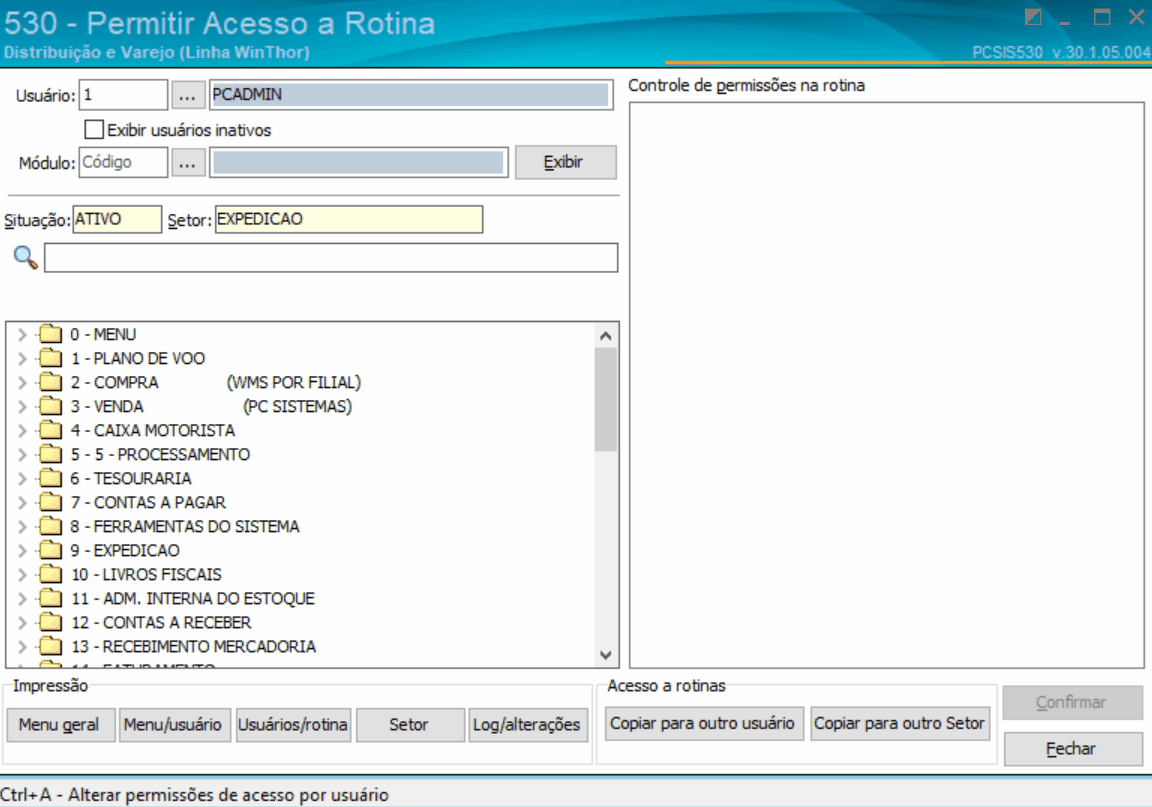Click the Controle de permissões na rotina panel

click(887, 385)
